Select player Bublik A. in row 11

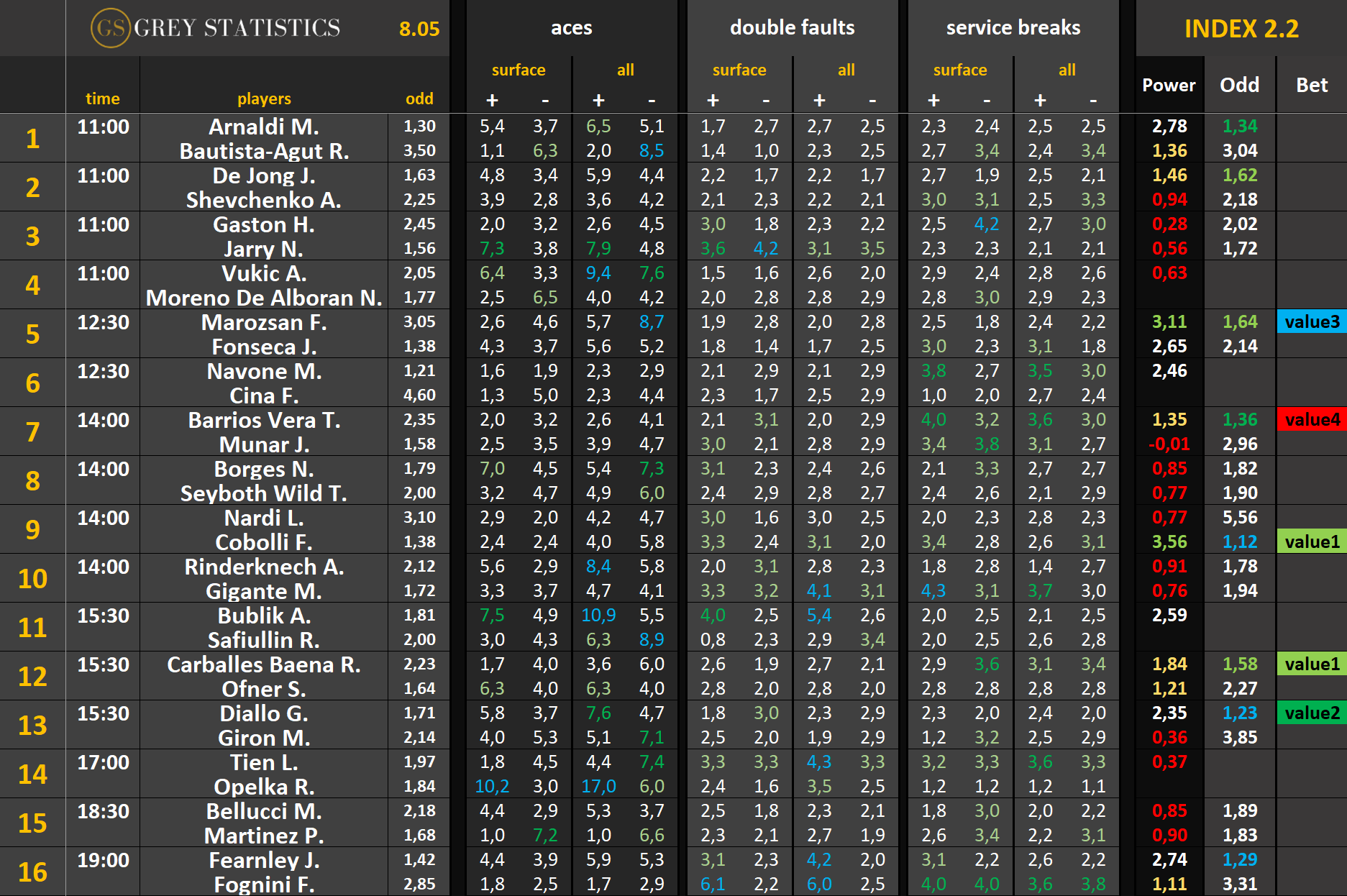tap(263, 616)
